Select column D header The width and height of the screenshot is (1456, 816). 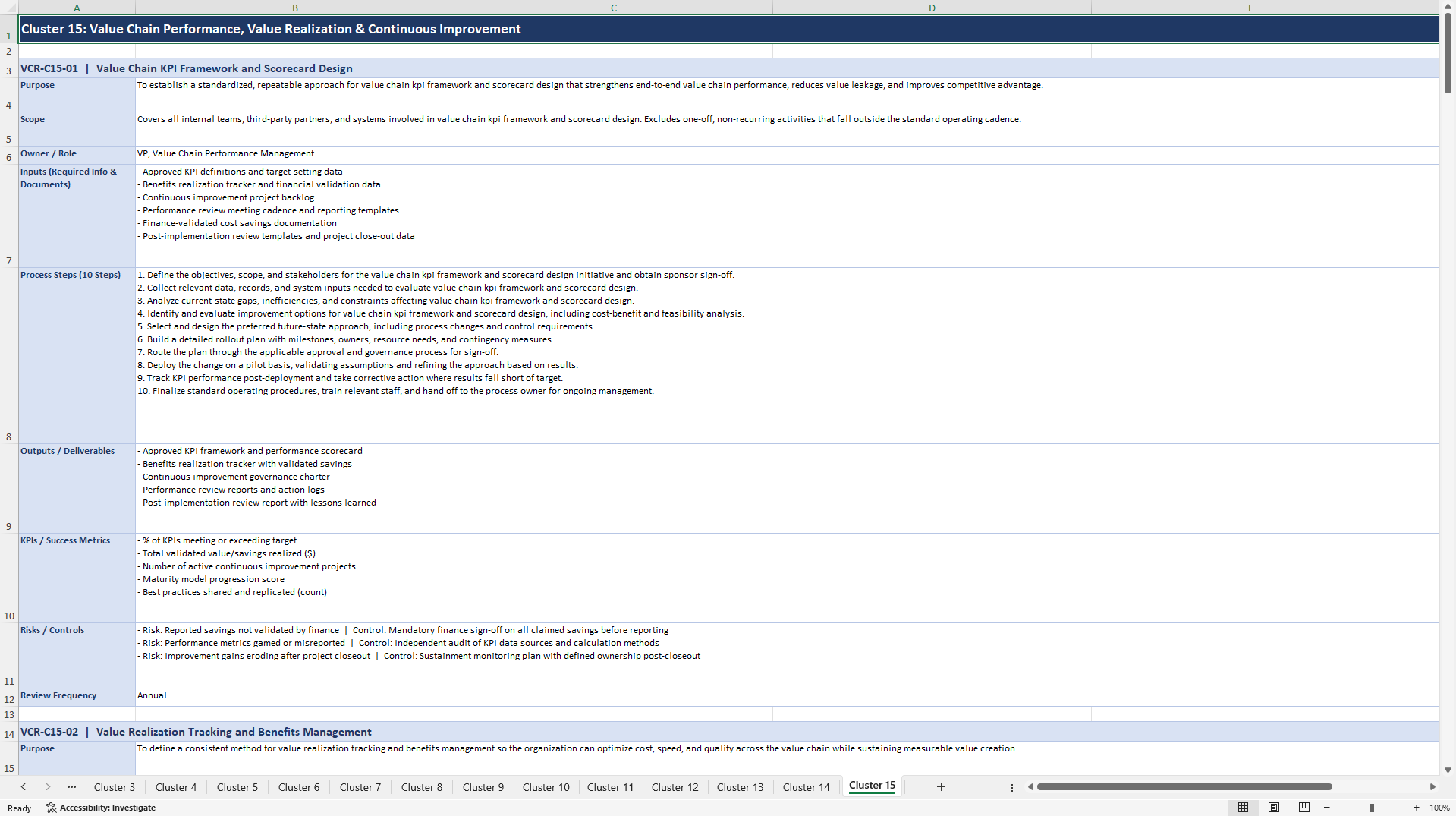932,8
